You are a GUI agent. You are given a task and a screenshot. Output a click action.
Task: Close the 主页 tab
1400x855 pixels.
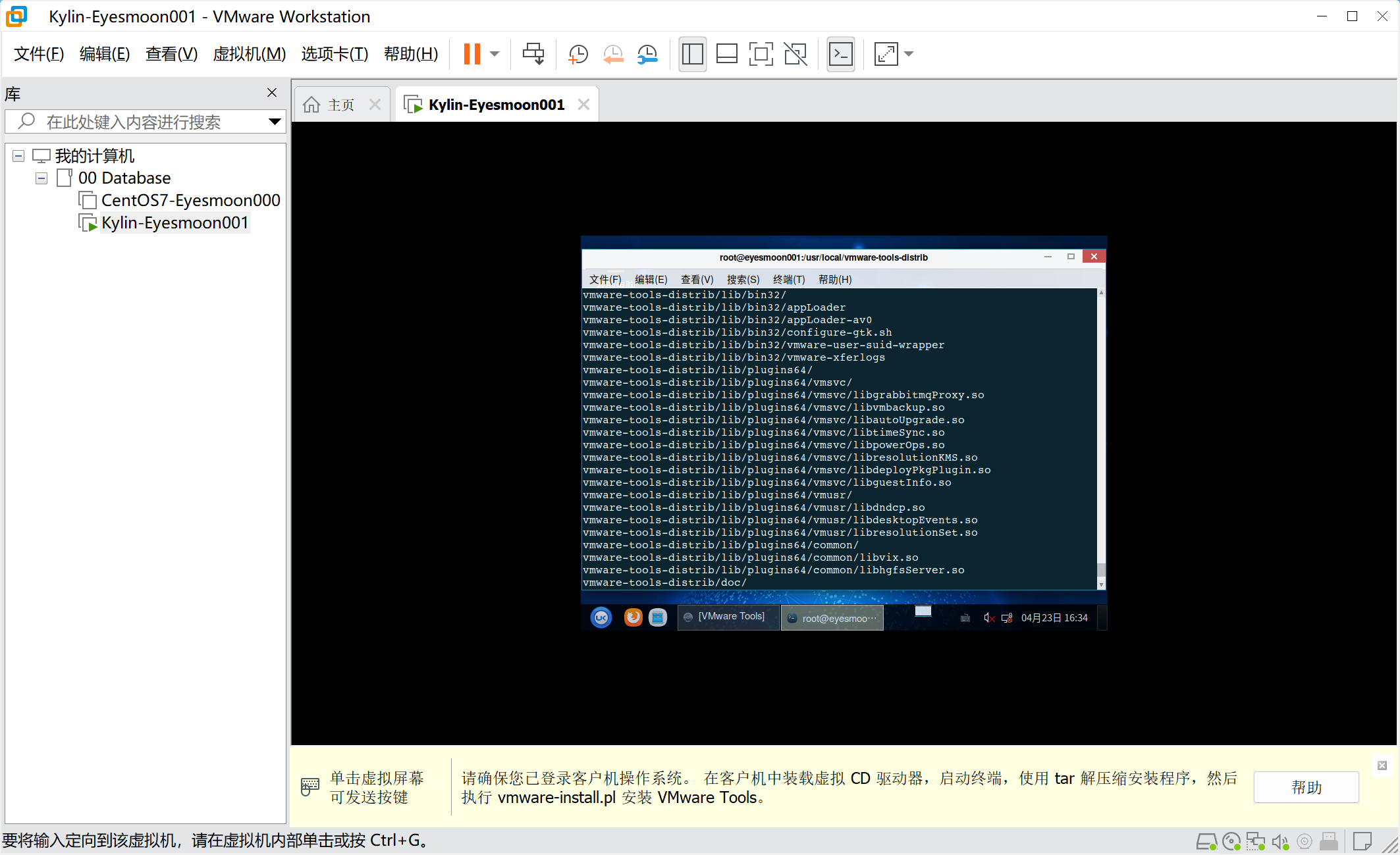375,105
